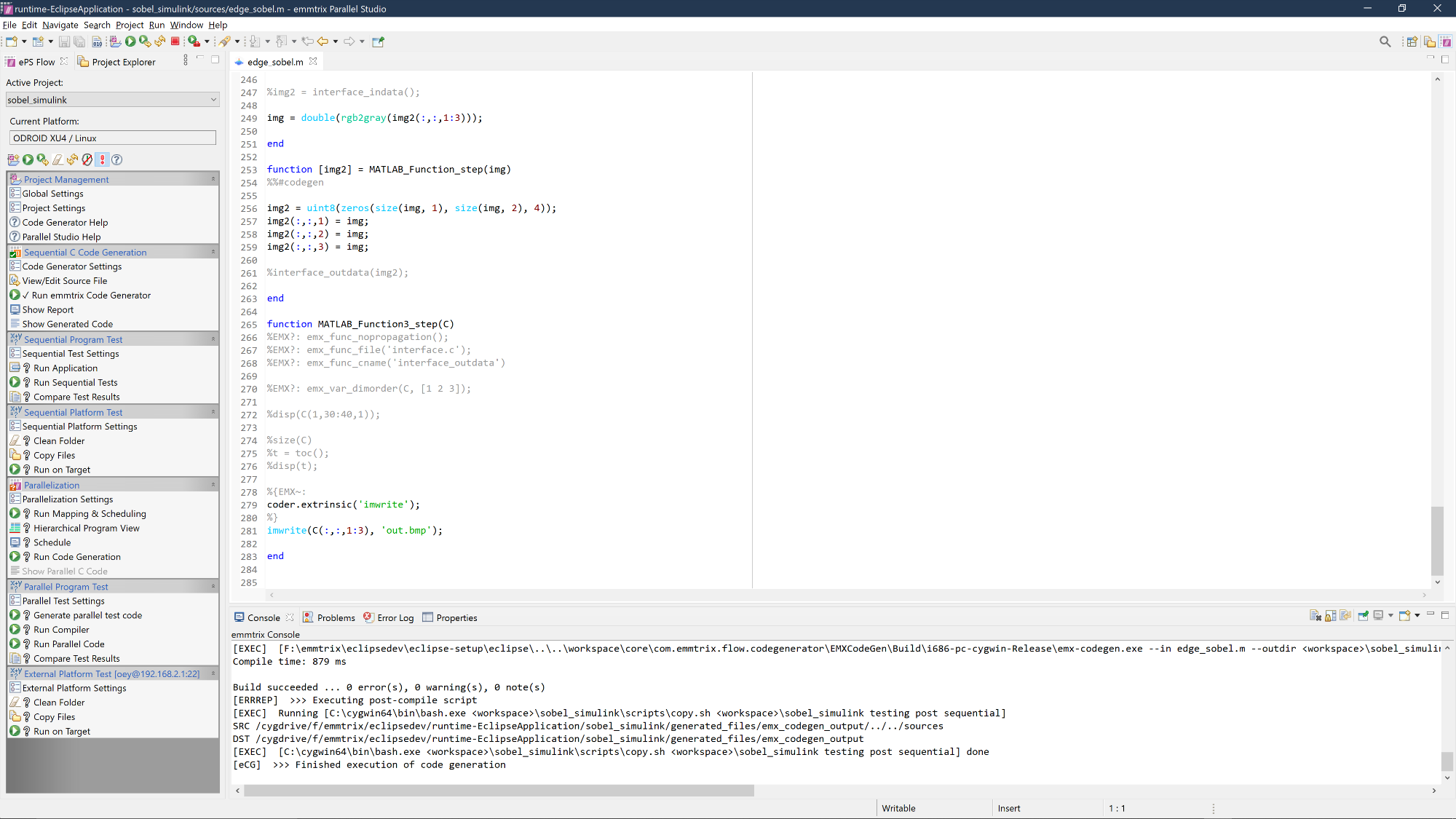Open dropdown arrow beside Display Selected Console icon
1456x819 pixels.
[x=1390, y=616]
